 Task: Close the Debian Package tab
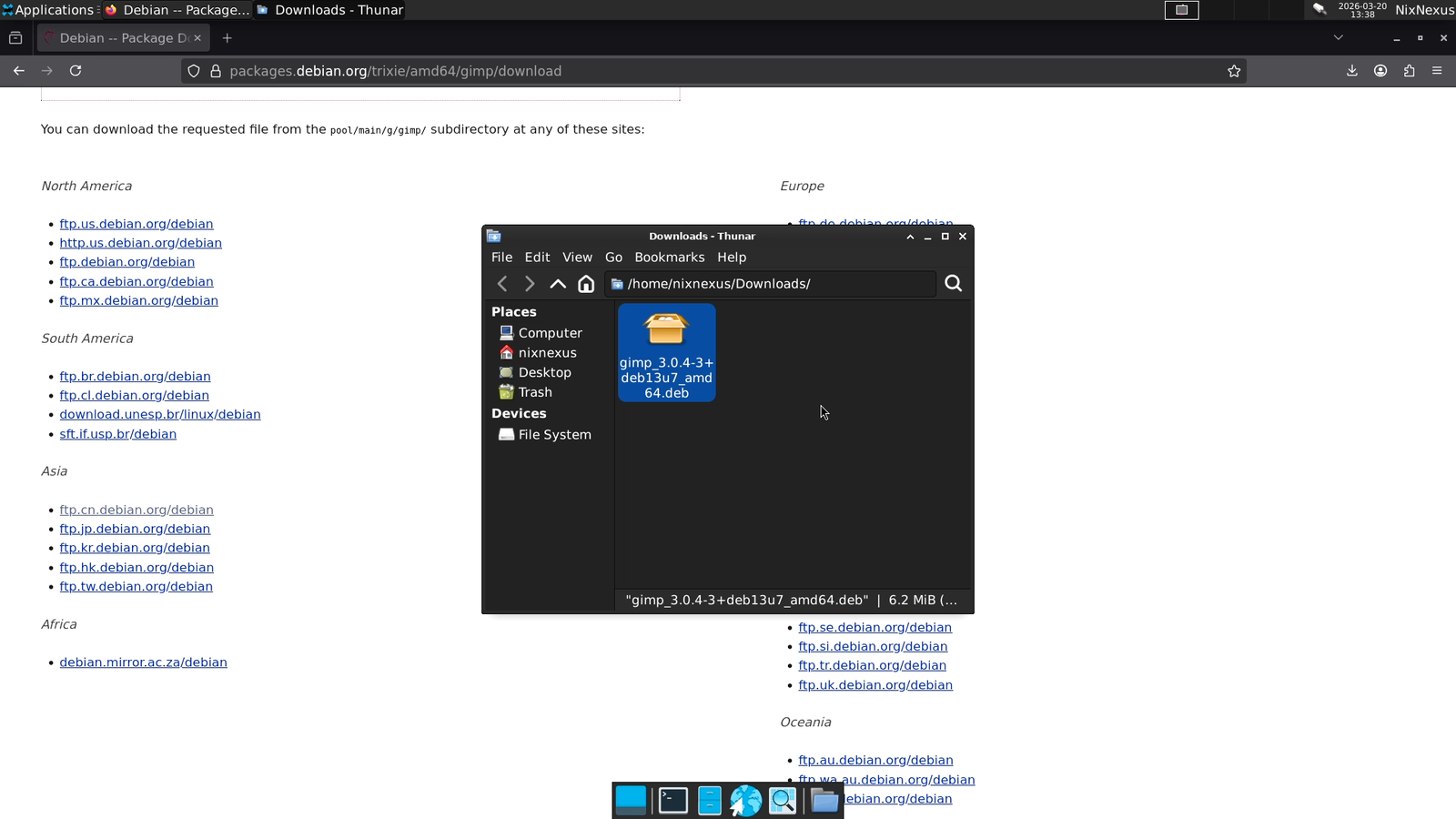[197, 38]
